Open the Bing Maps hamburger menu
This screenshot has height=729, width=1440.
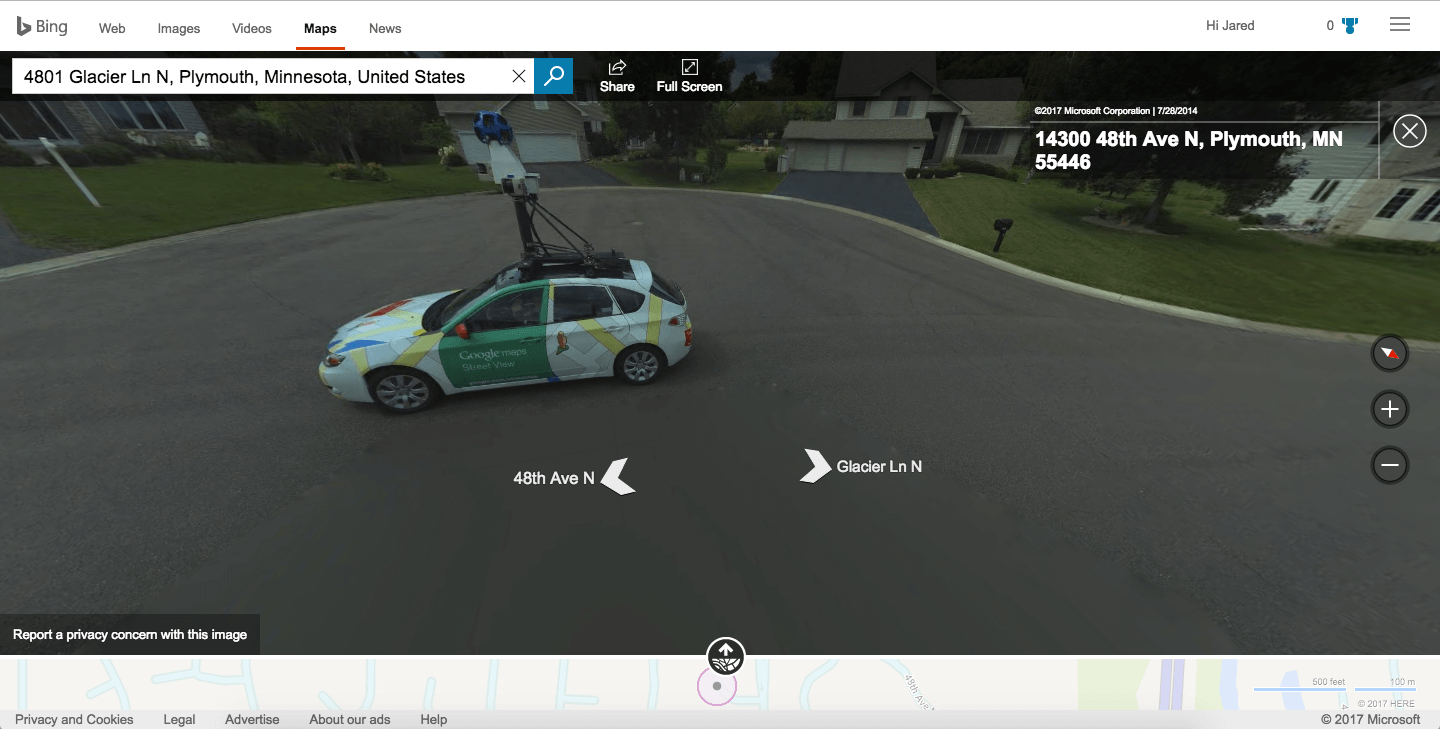(1399, 24)
